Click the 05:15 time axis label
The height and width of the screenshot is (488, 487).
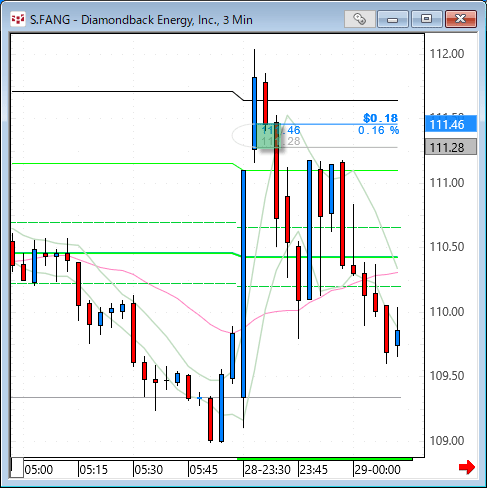[94, 470]
